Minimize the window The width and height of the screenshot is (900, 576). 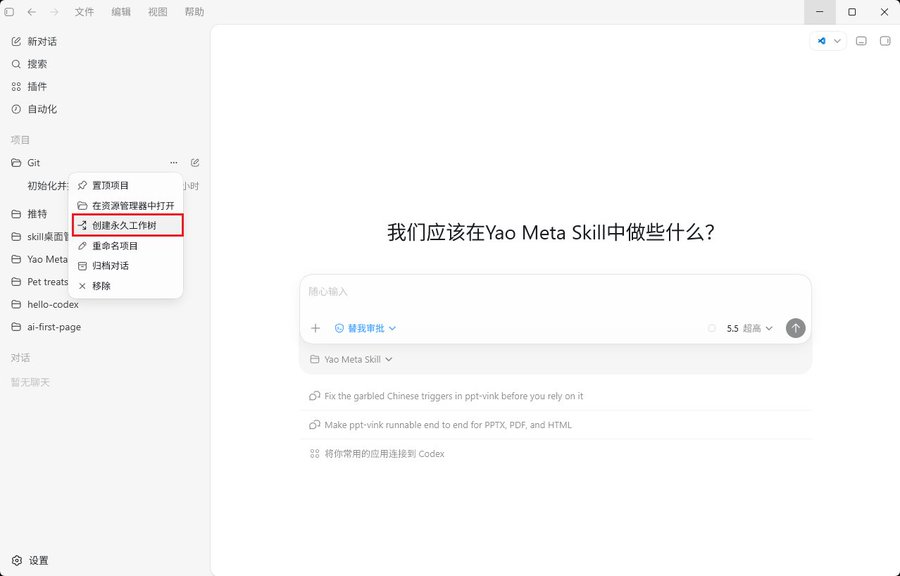tap(820, 11)
